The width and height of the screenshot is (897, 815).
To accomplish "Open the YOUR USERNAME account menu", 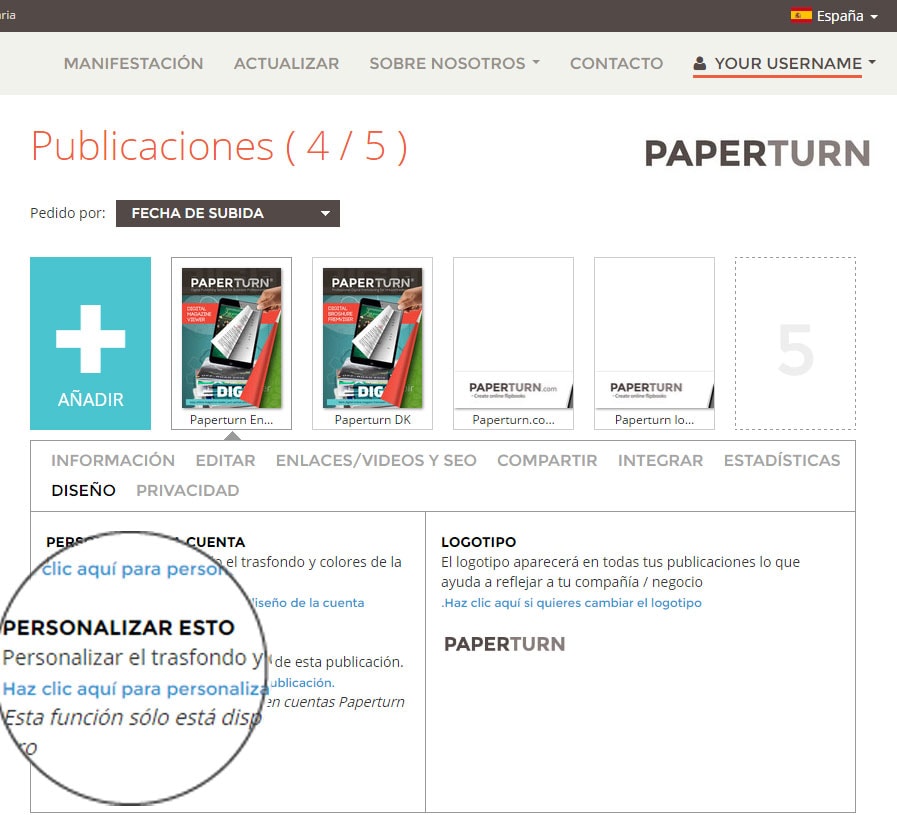I will [784, 63].
